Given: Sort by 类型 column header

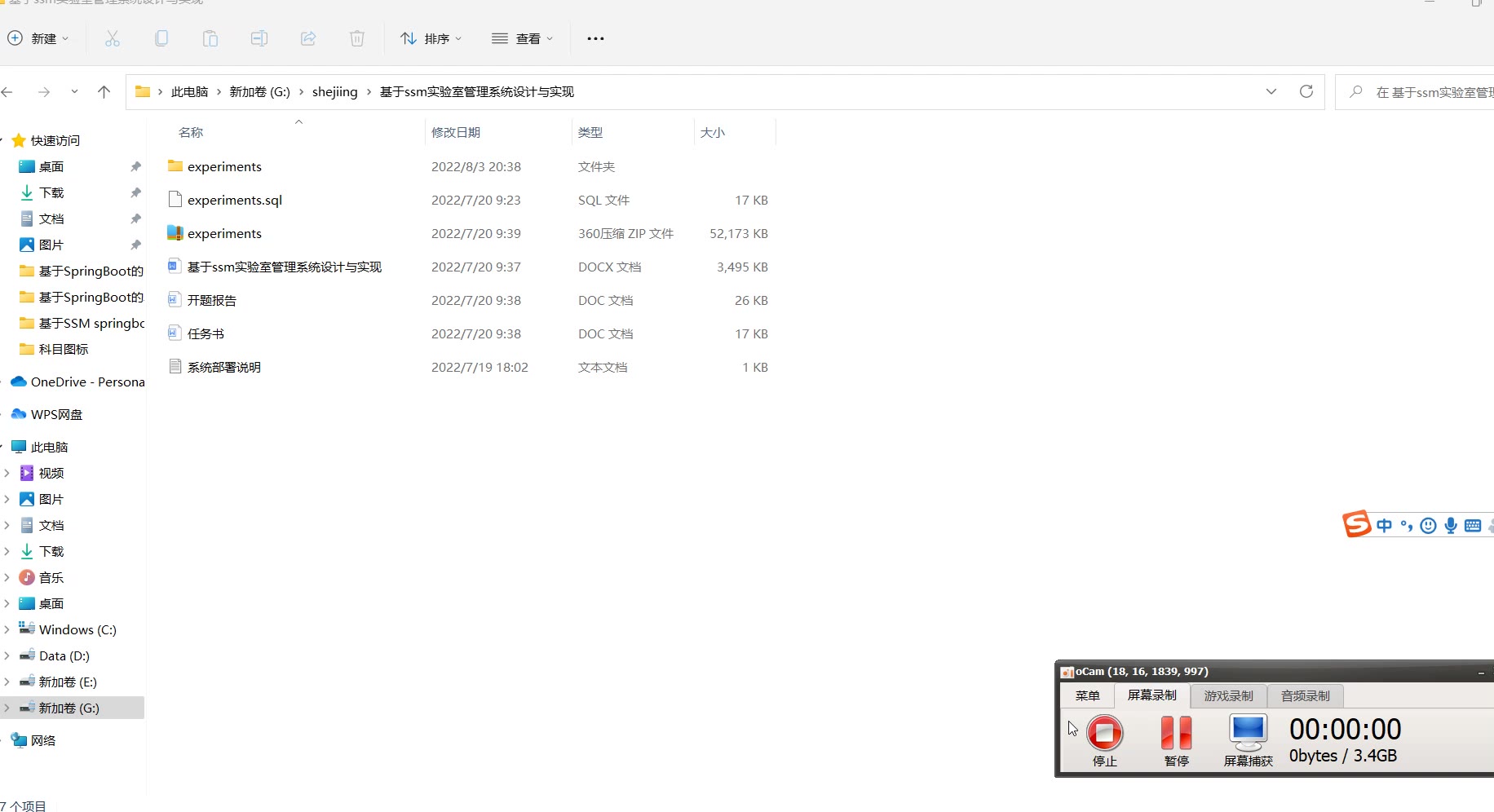Looking at the screenshot, I should pyautogui.click(x=590, y=132).
